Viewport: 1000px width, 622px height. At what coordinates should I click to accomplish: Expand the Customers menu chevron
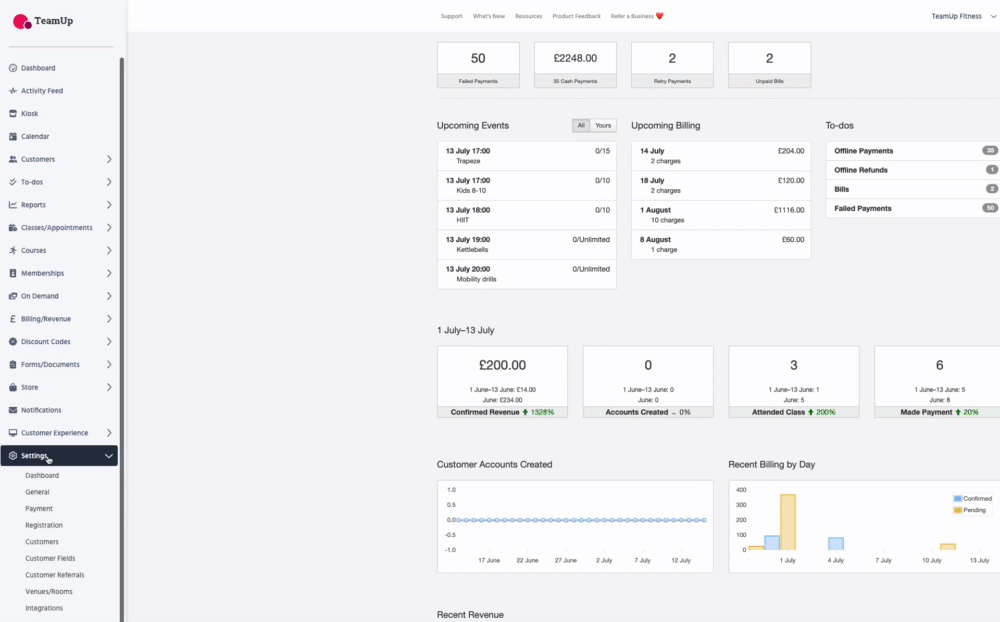click(x=109, y=159)
